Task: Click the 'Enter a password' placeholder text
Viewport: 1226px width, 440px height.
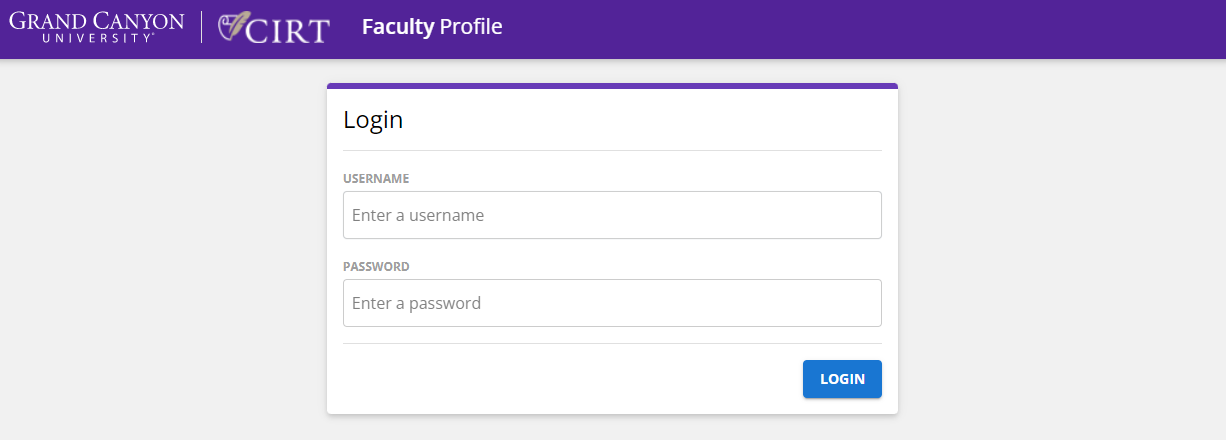Action: point(416,303)
